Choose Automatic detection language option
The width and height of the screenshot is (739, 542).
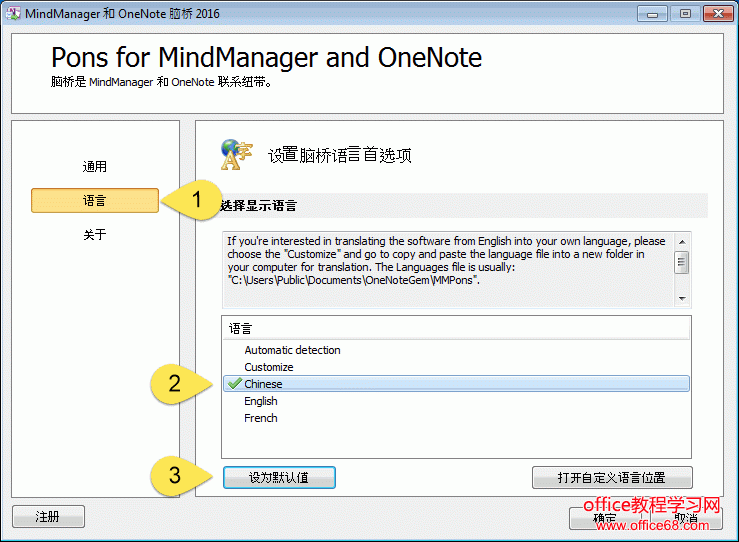click(292, 350)
